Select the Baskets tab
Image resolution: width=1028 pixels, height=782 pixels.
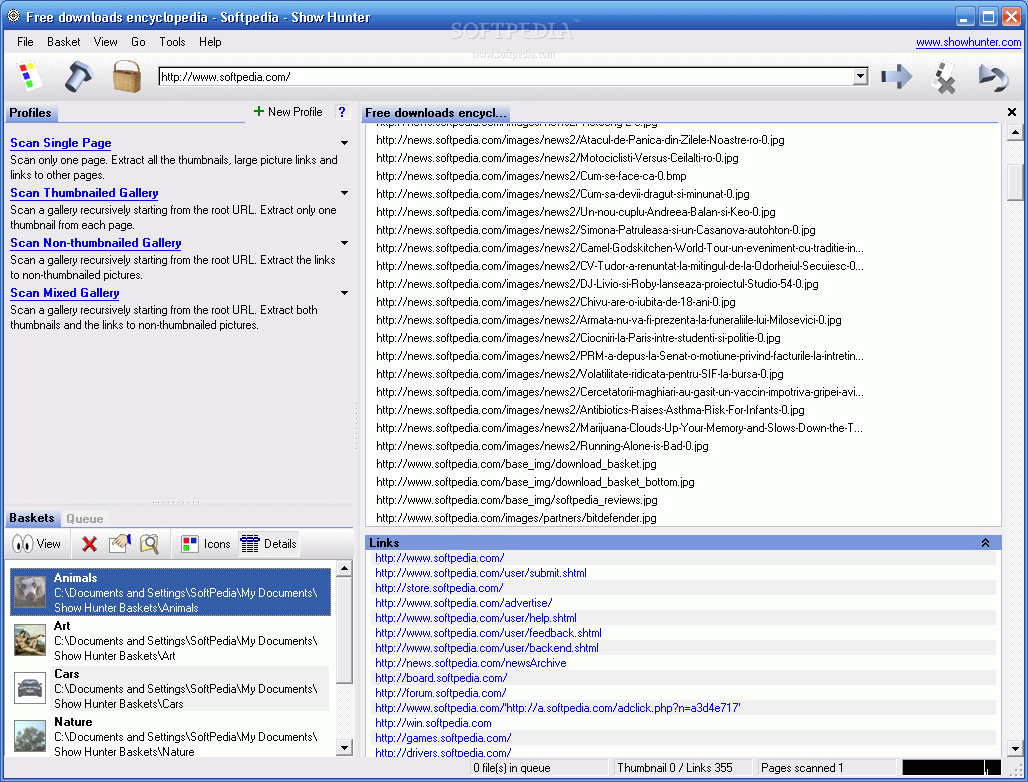tap(31, 518)
